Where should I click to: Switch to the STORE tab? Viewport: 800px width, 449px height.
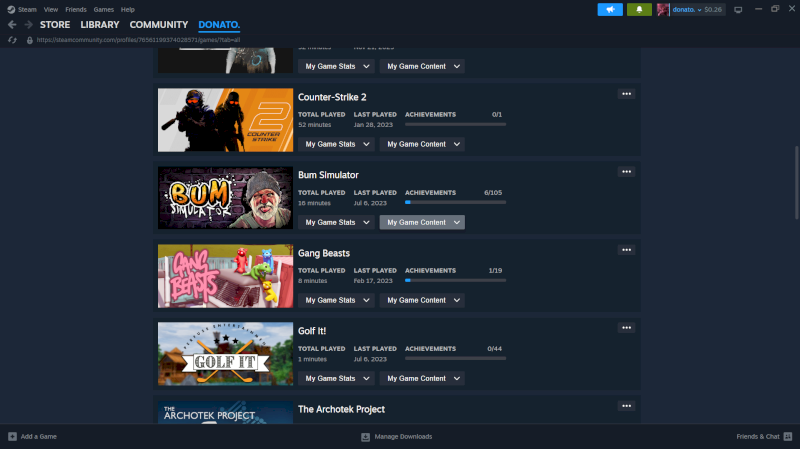[x=55, y=24]
